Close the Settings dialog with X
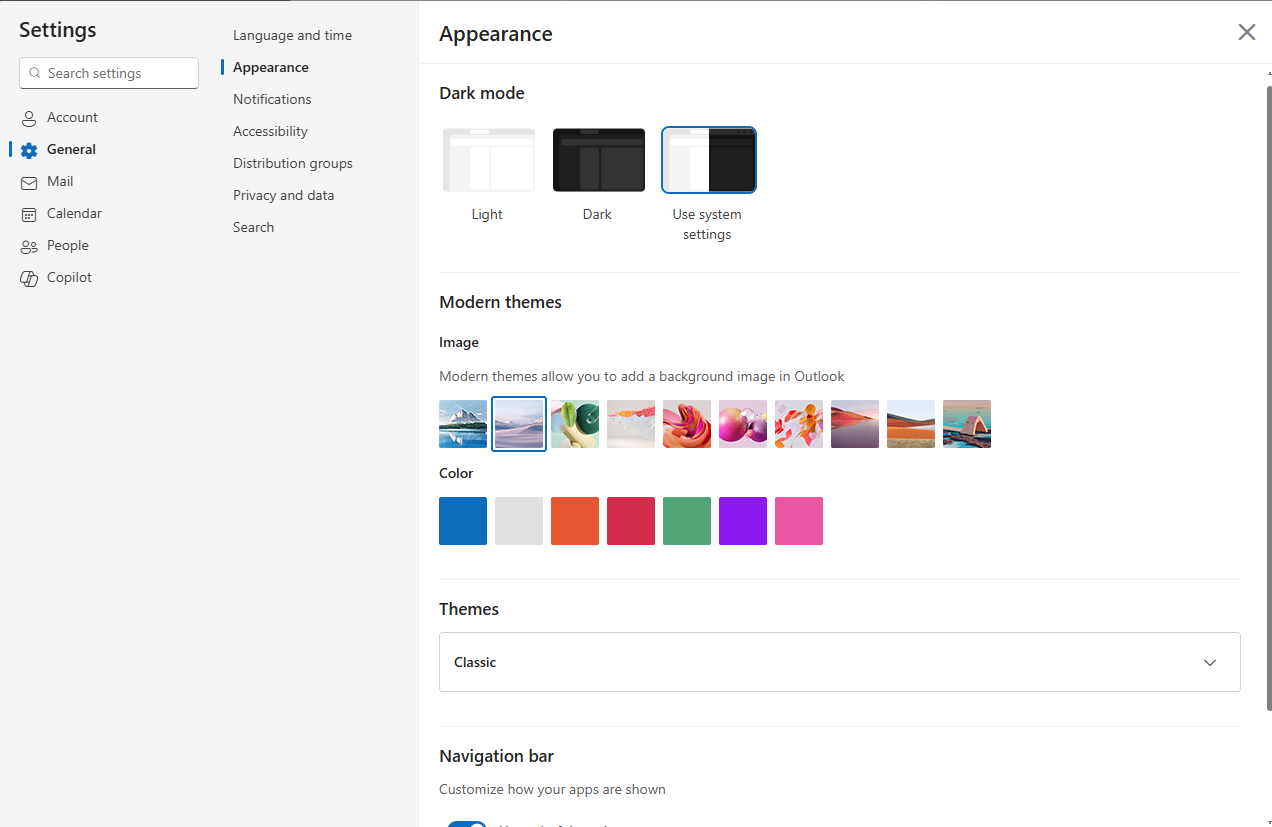This screenshot has height=827, width=1272. [x=1246, y=32]
